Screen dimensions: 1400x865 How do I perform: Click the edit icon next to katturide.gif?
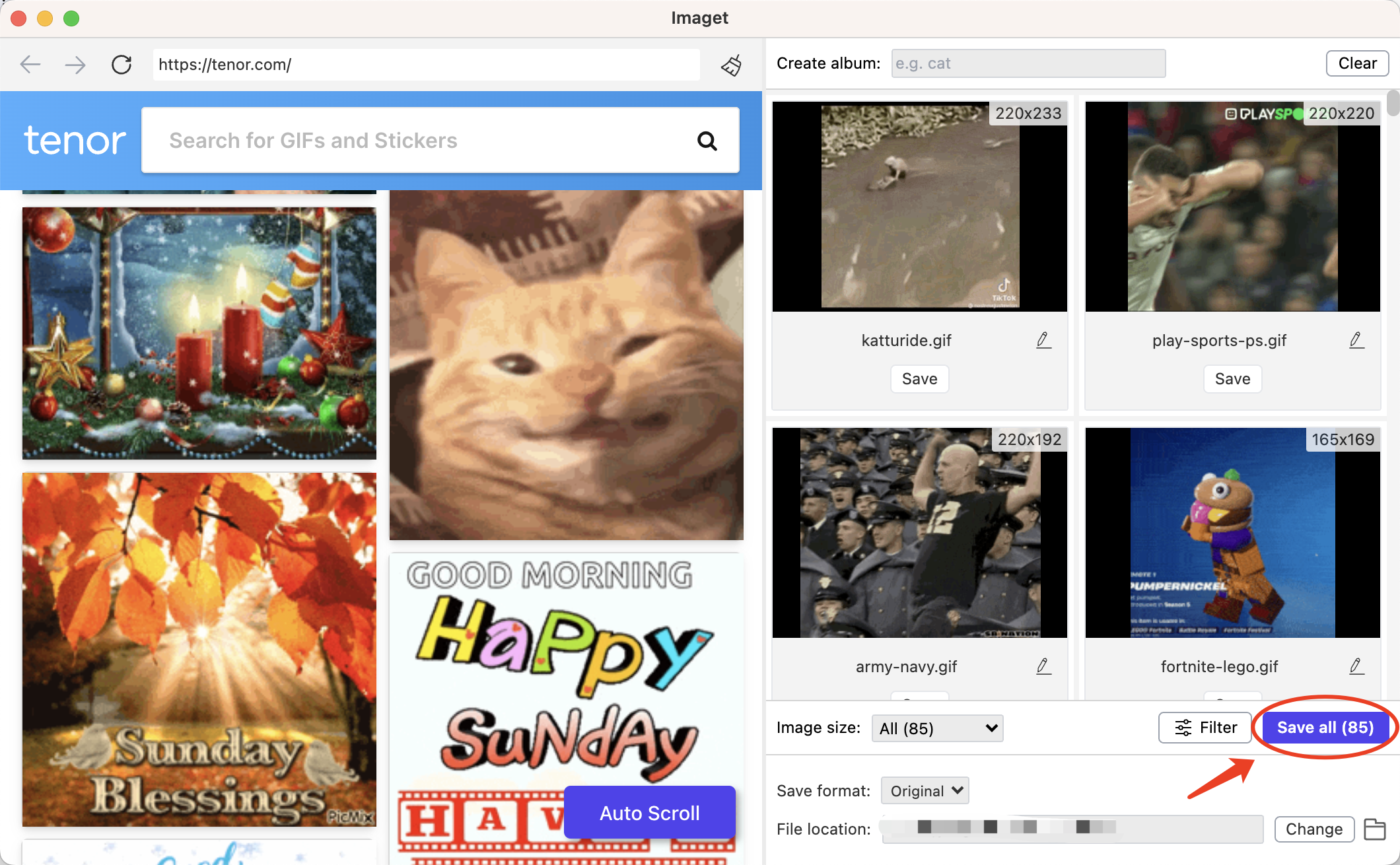[1043, 341]
